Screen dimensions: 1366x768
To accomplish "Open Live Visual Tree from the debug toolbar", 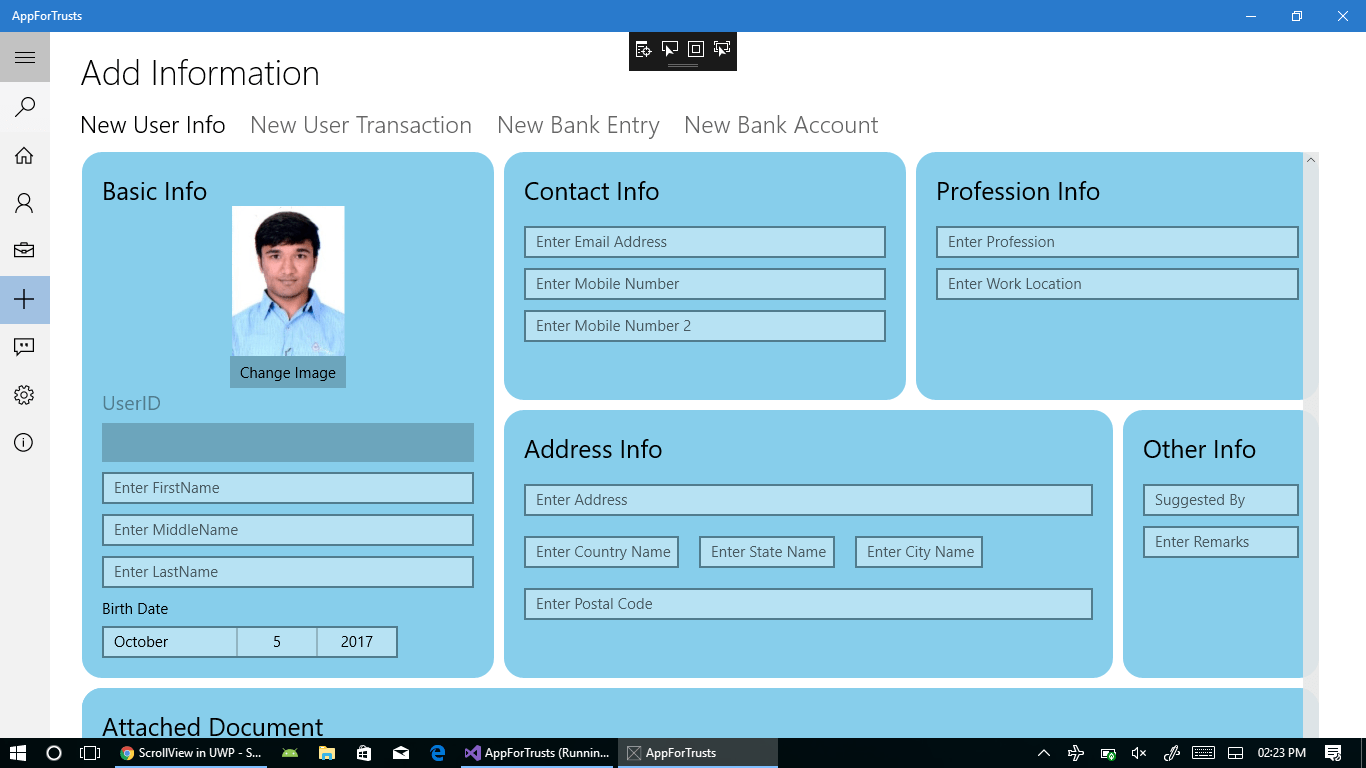I will (643, 49).
